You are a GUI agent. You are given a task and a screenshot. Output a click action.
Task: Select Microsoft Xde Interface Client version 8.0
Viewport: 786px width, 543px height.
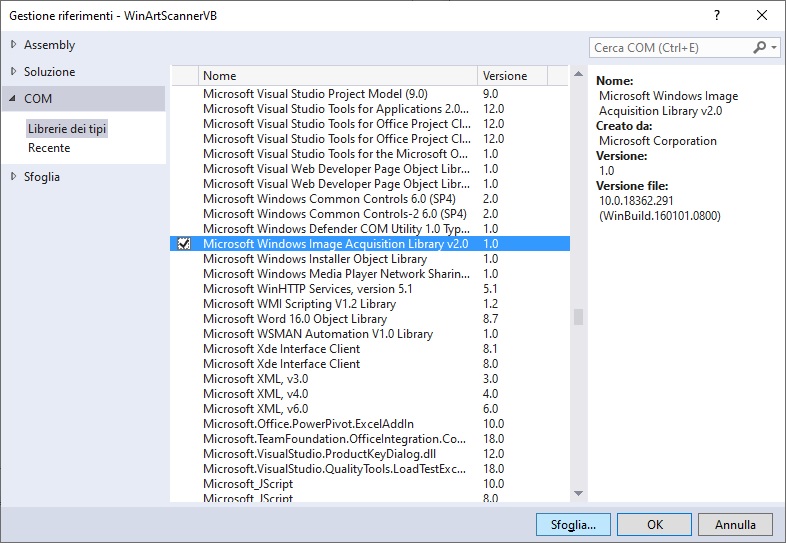tap(370, 364)
